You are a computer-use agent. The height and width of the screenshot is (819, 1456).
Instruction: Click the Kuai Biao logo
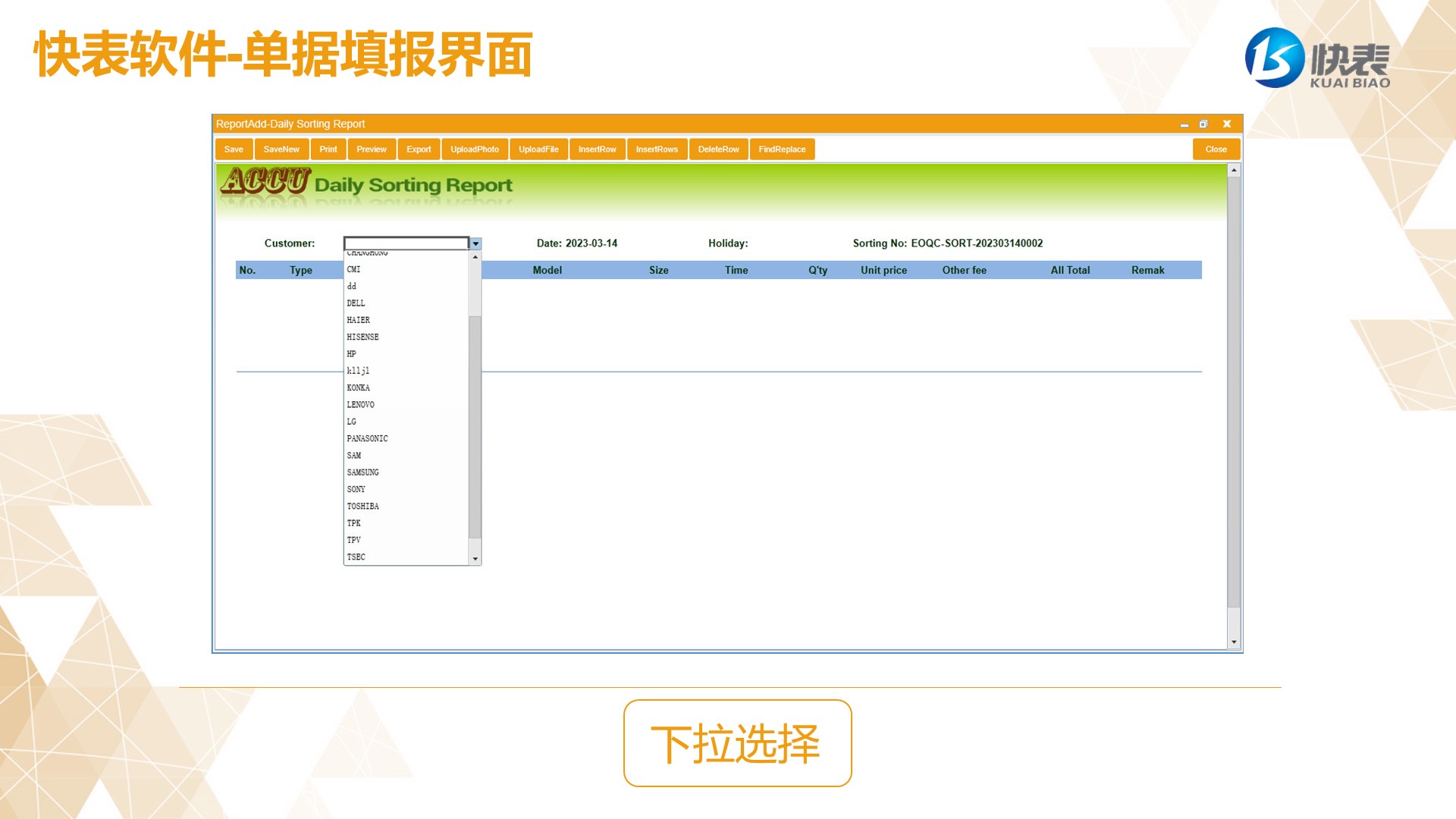tap(1318, 58)
